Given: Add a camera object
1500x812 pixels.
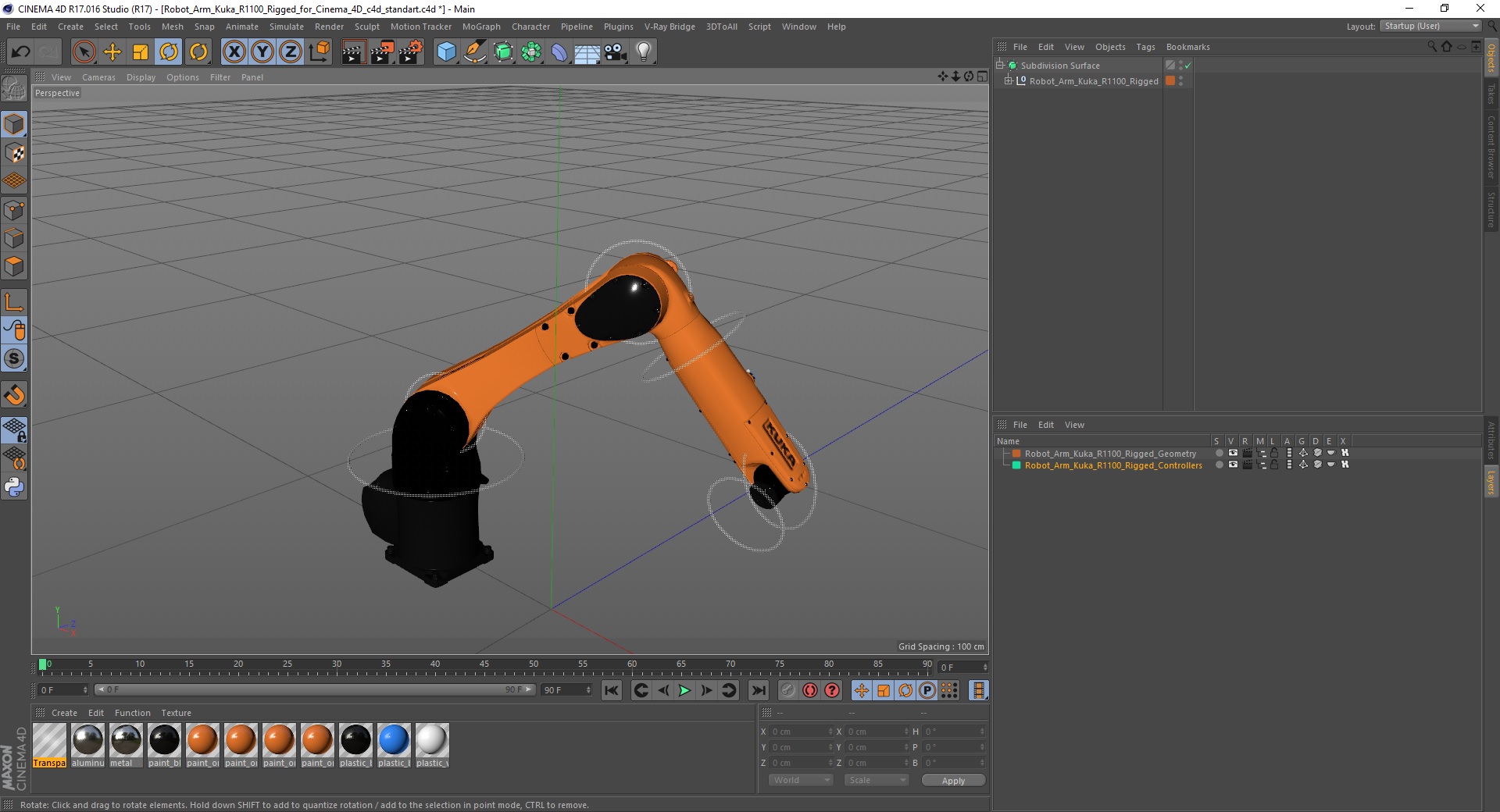Looking at the screenshot, I should coord(616,52).
